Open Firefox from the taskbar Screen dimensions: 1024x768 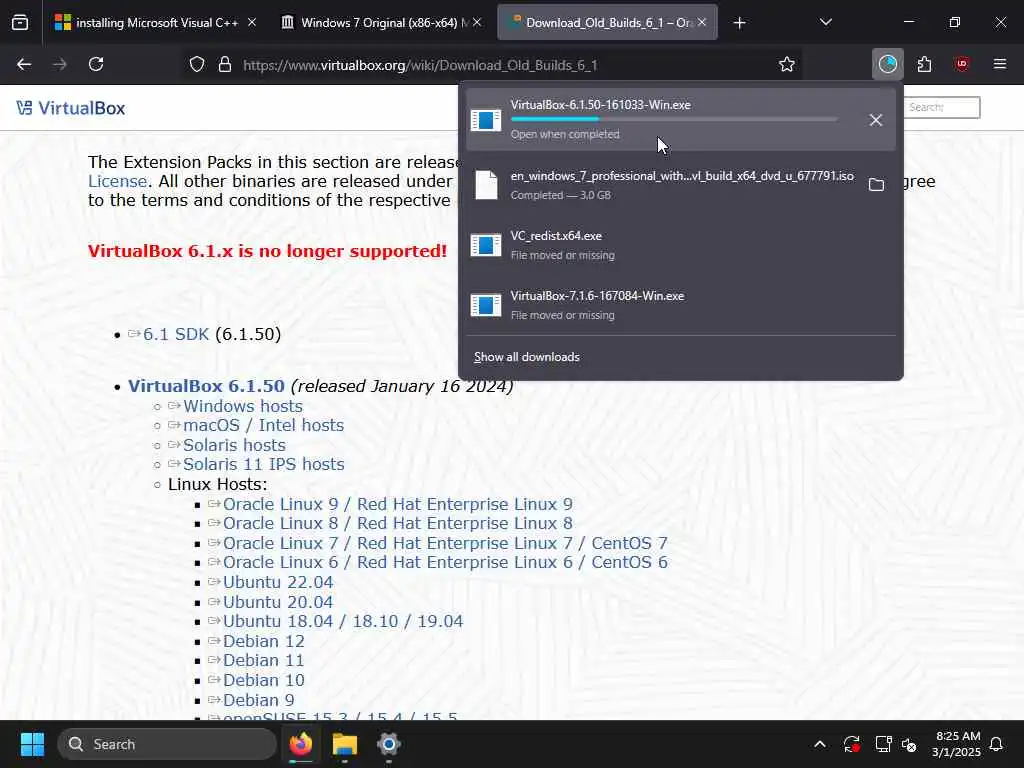pos(301,744)
